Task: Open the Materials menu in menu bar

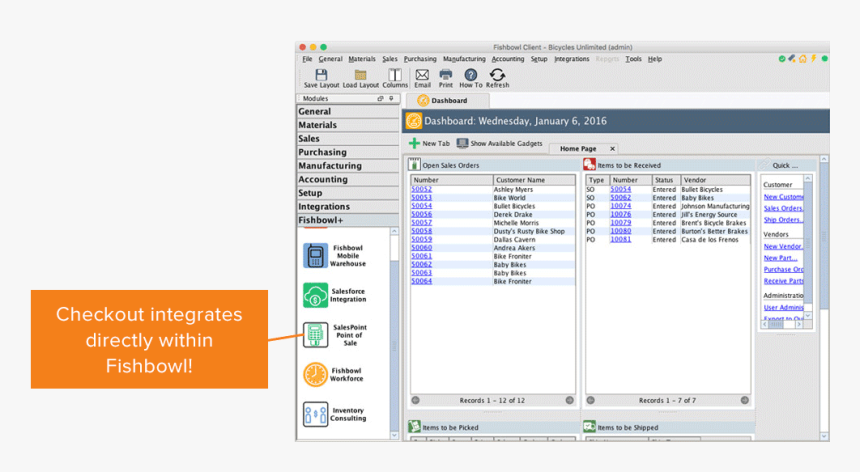Action: [x=362, y=59]
